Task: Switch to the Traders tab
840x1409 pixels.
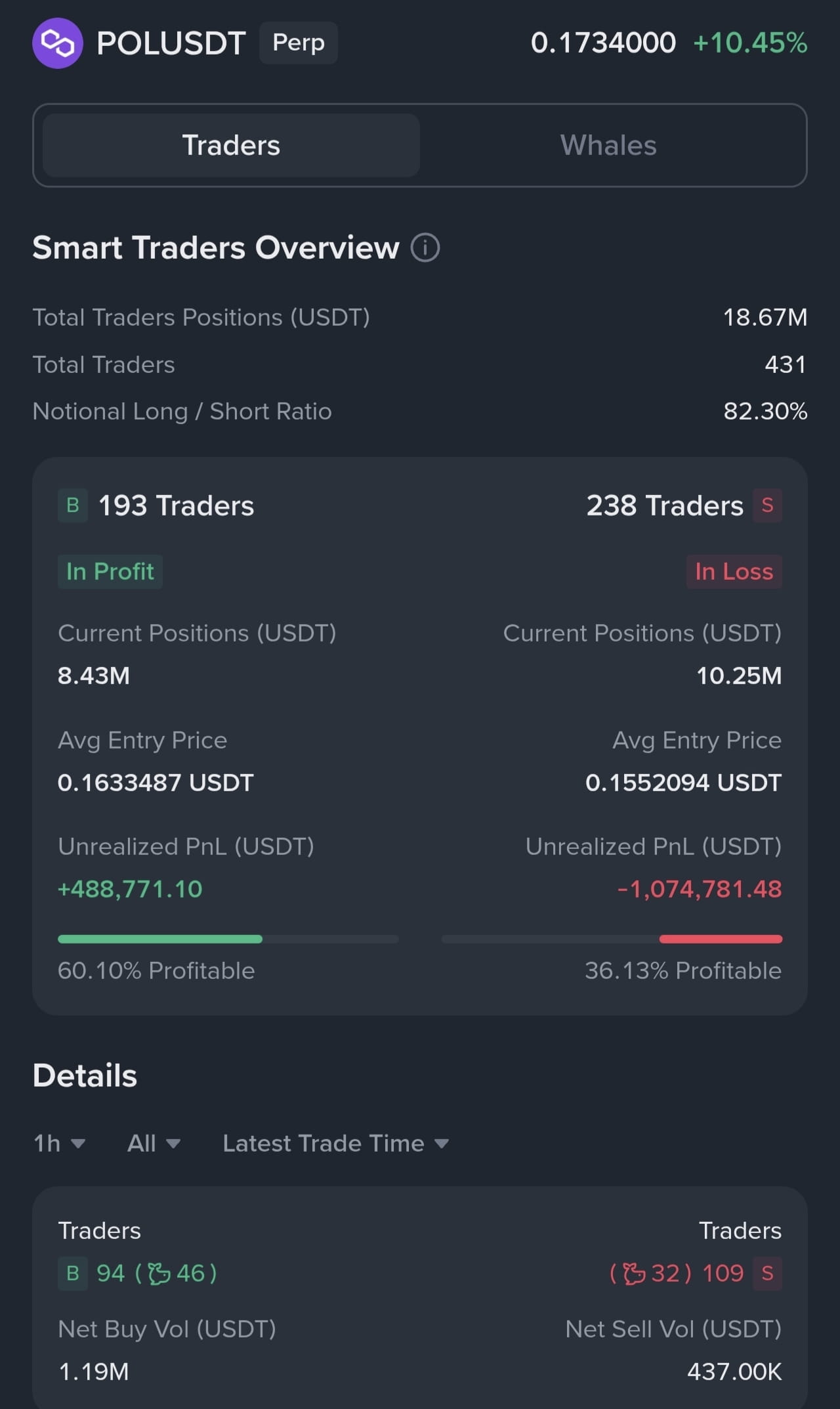Action: 231,145
